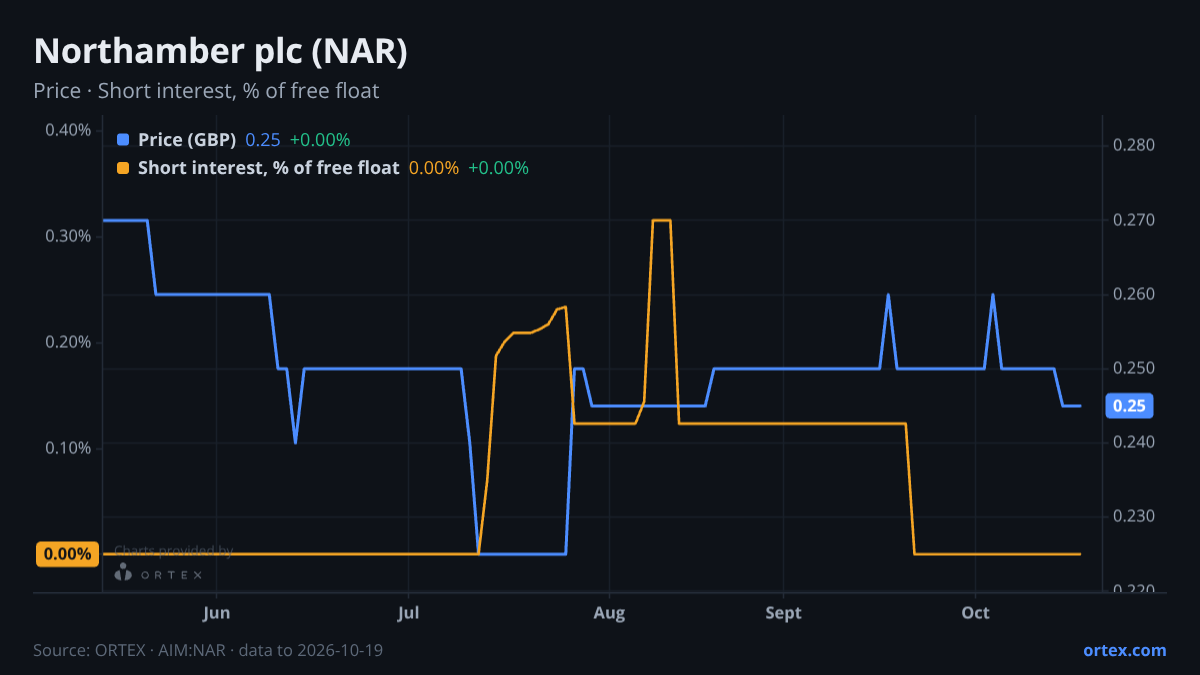1200x675 pixels.
Task: Click the green +0.00% beside short interest value
Action: (498, 168)
